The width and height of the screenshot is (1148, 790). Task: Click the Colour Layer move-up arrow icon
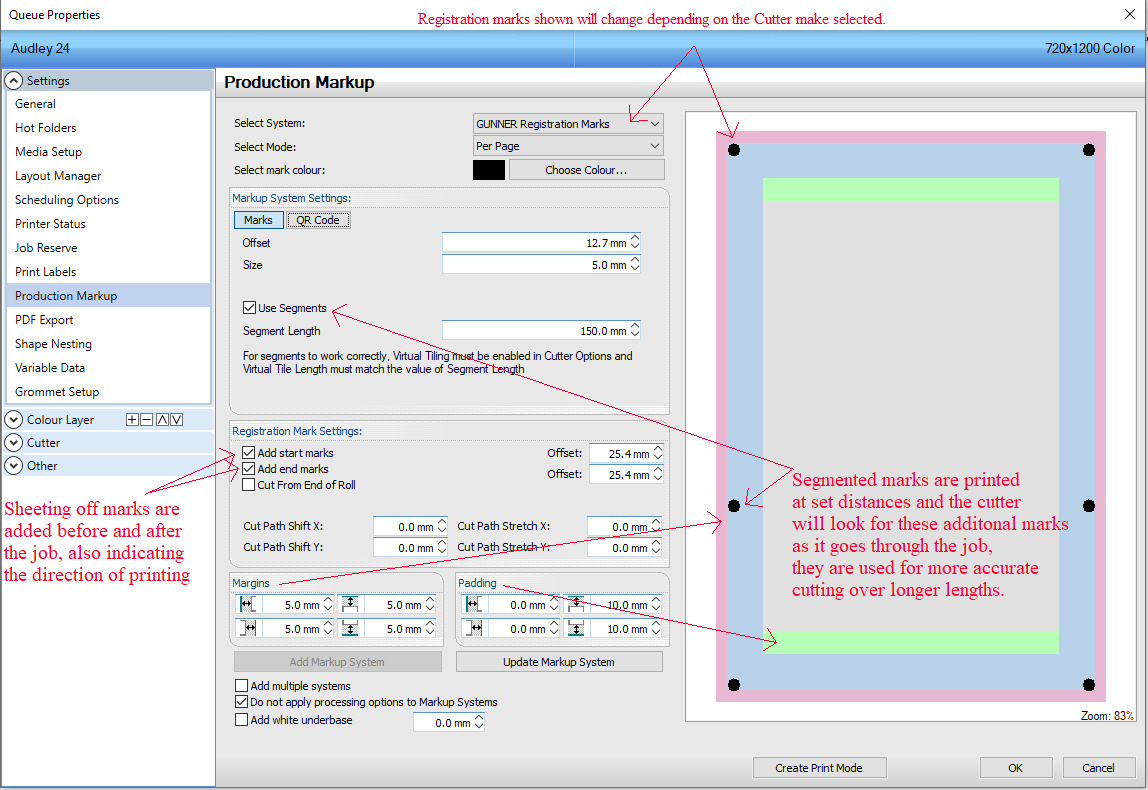pos(163,420)
